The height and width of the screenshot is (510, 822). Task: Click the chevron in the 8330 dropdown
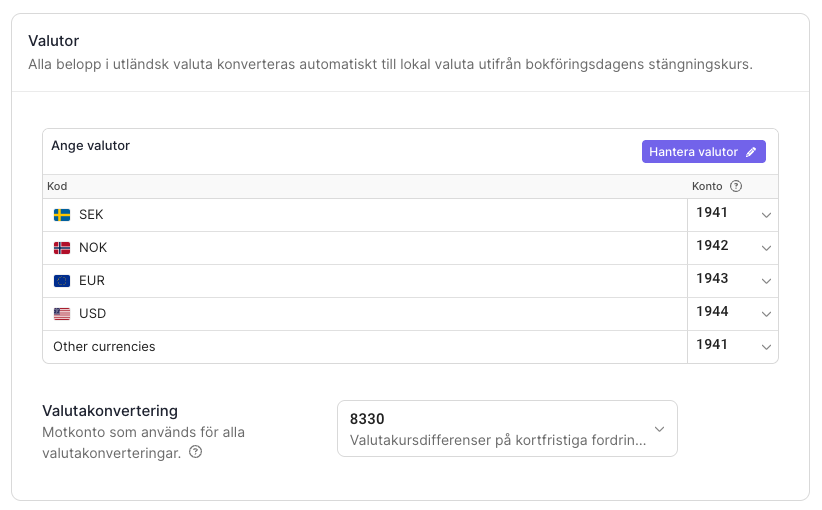[x=659, y=429]
